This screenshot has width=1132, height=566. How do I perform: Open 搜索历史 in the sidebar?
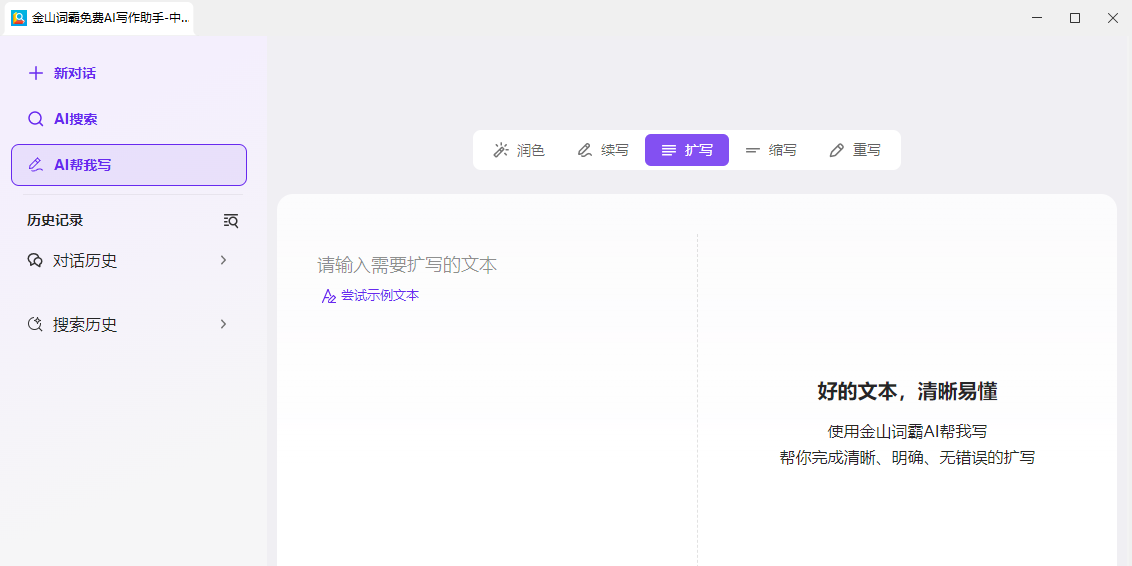(129, 324)
